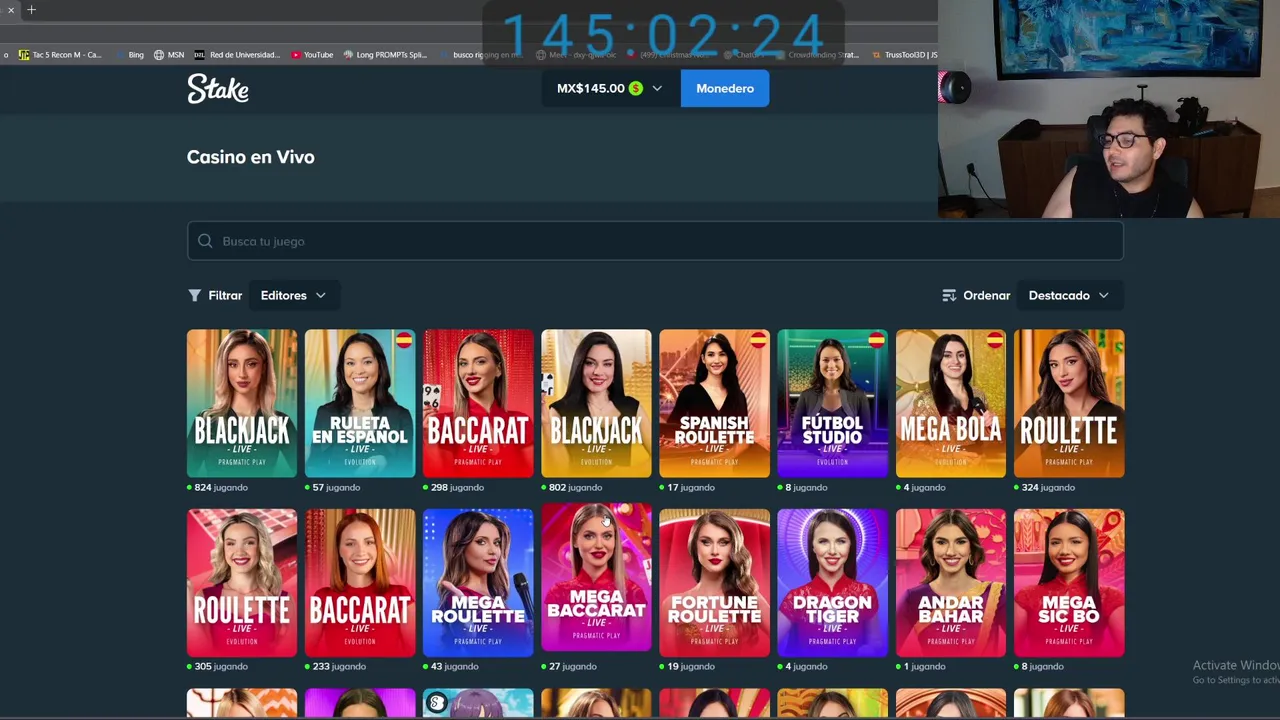Click the Filtrar funnel icon

195,295
